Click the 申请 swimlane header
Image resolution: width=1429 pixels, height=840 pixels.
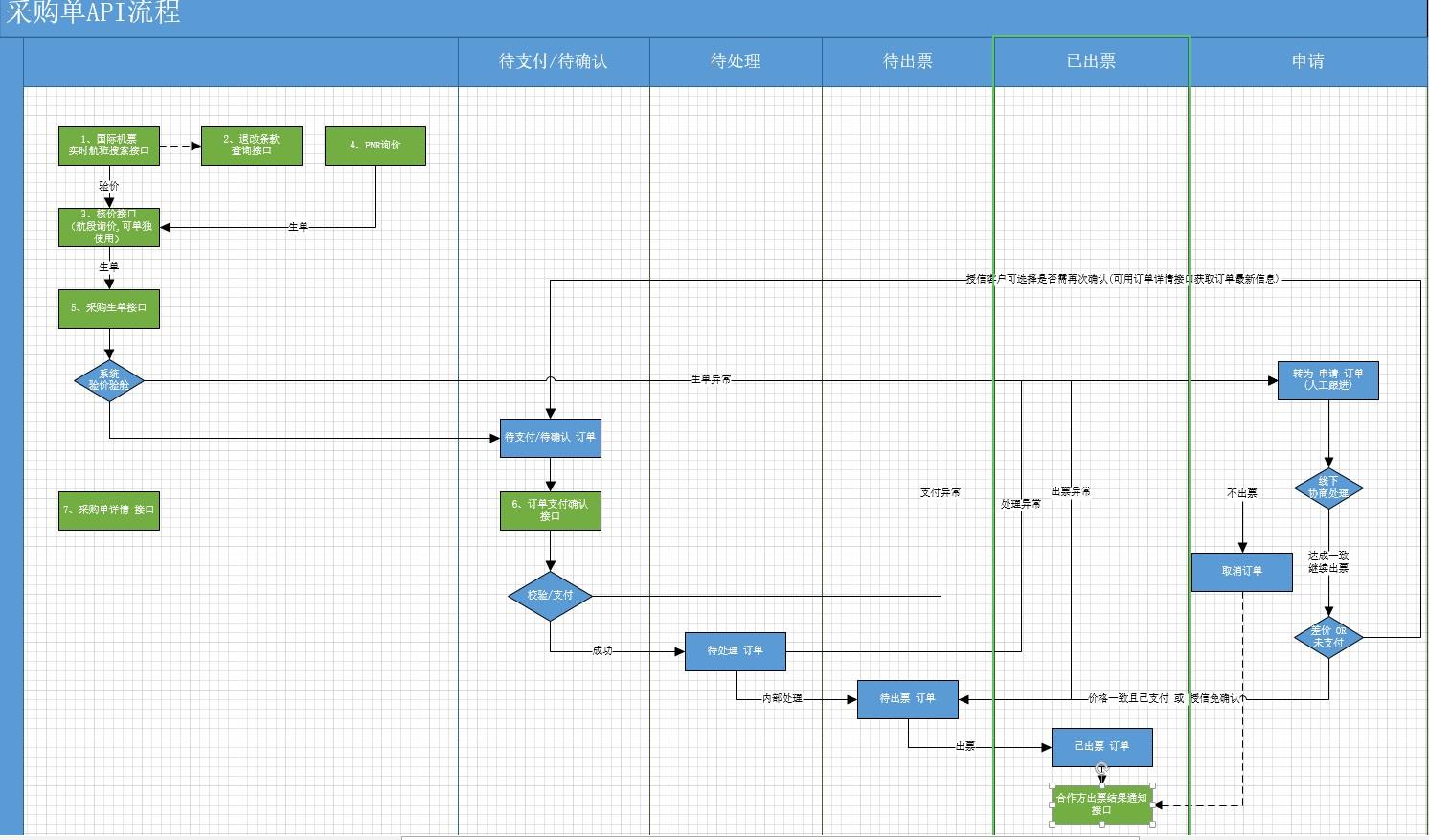pos(1307,61)
